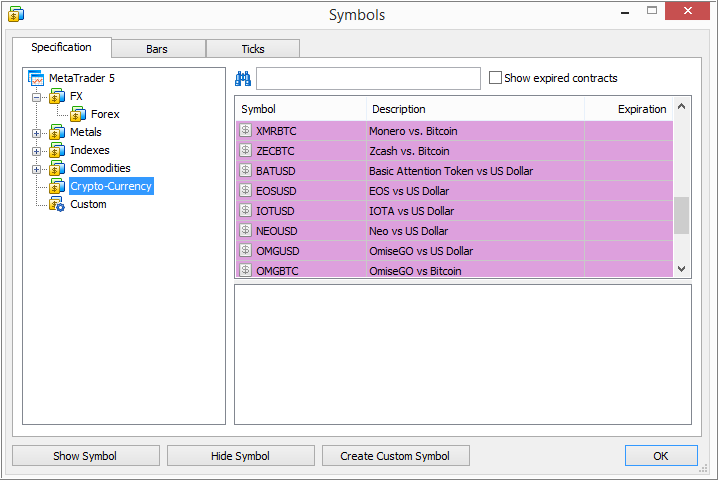Expand the Commodities tree node

coord(36,169)
